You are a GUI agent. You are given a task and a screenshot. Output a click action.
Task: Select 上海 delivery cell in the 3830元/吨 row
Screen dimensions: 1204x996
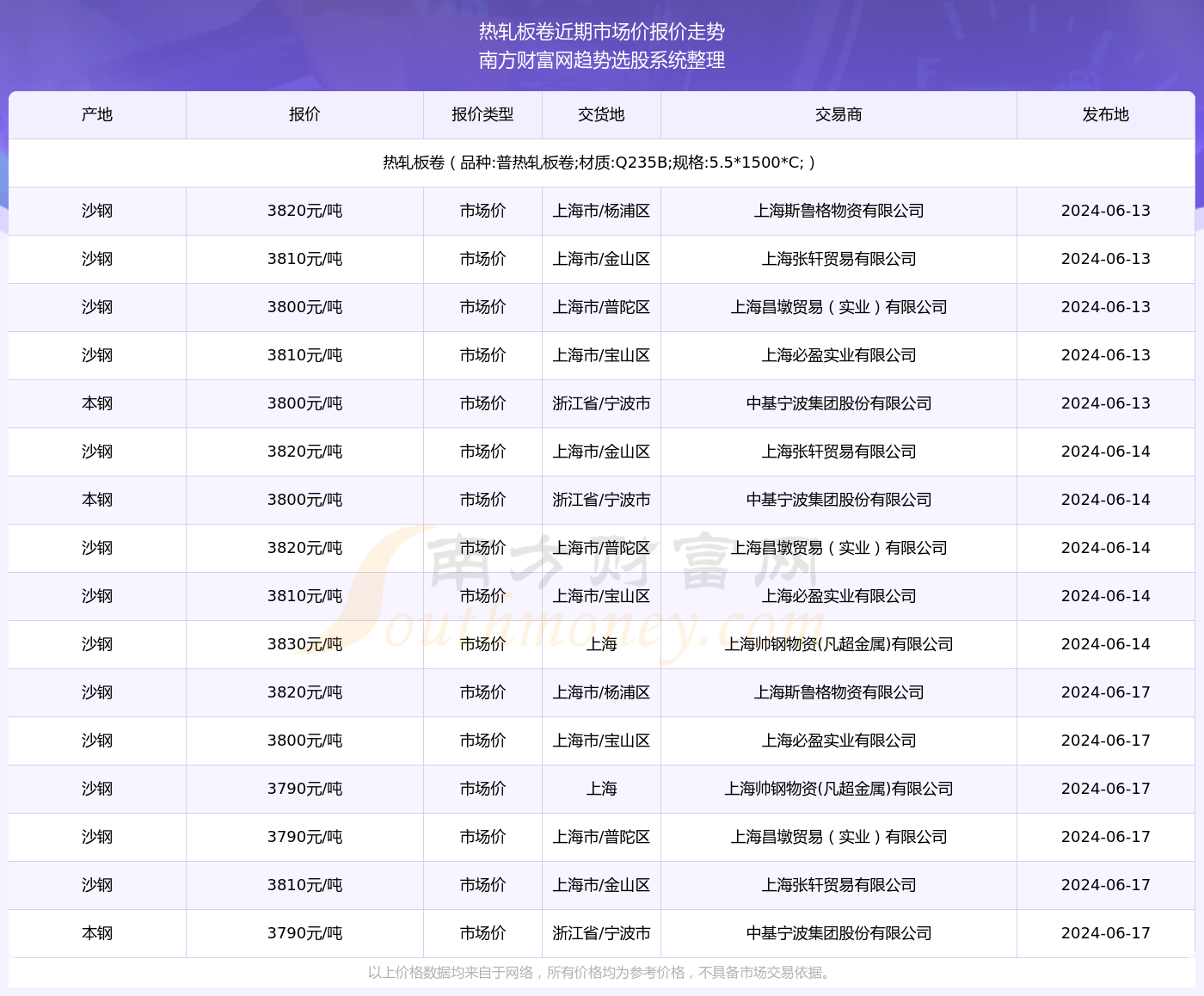601,644
